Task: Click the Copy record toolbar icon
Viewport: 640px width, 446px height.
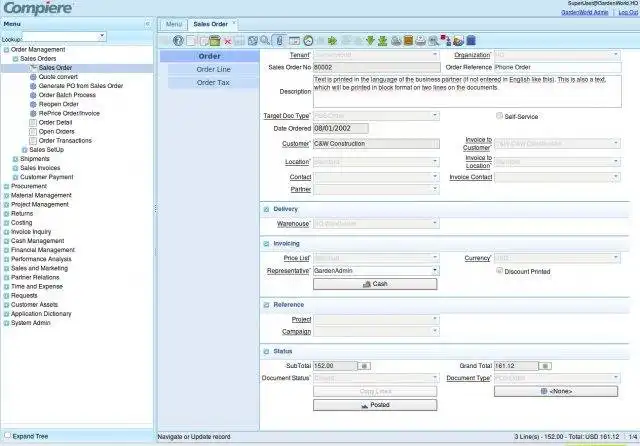Action: [x=203, y=40]
